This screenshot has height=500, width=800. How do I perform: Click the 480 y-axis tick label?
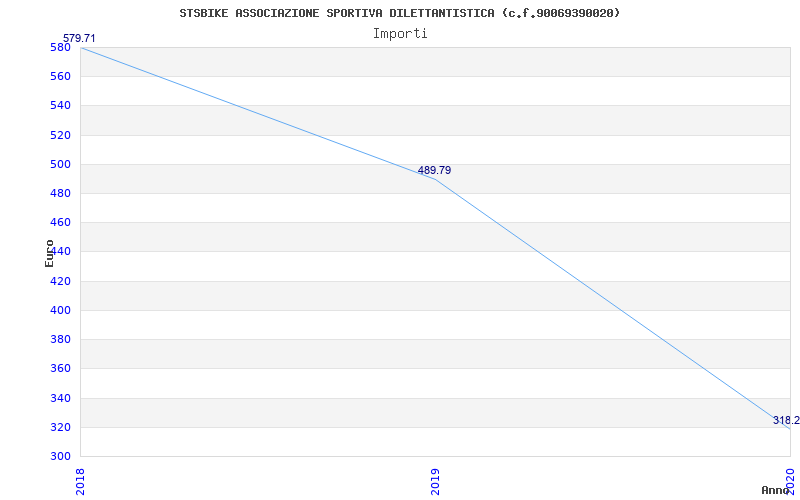(x=60, y=193)
